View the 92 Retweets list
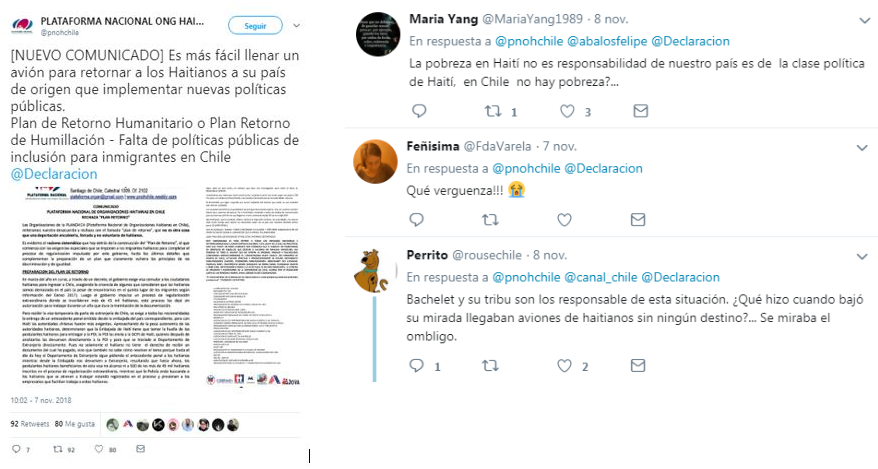Screen dimensions: 878x469 click(x=30, y=424)
